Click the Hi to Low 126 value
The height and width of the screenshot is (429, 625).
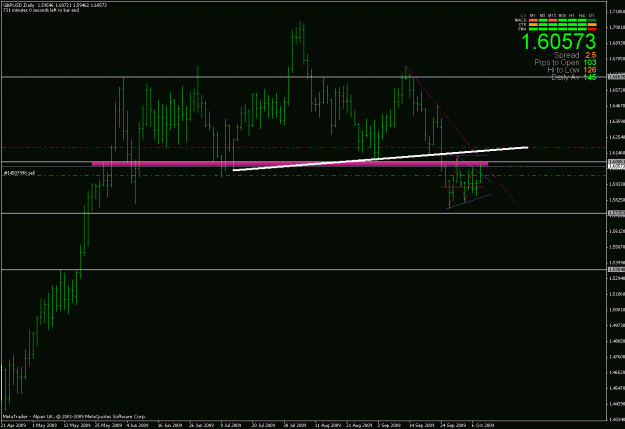[x=590, y=70]
